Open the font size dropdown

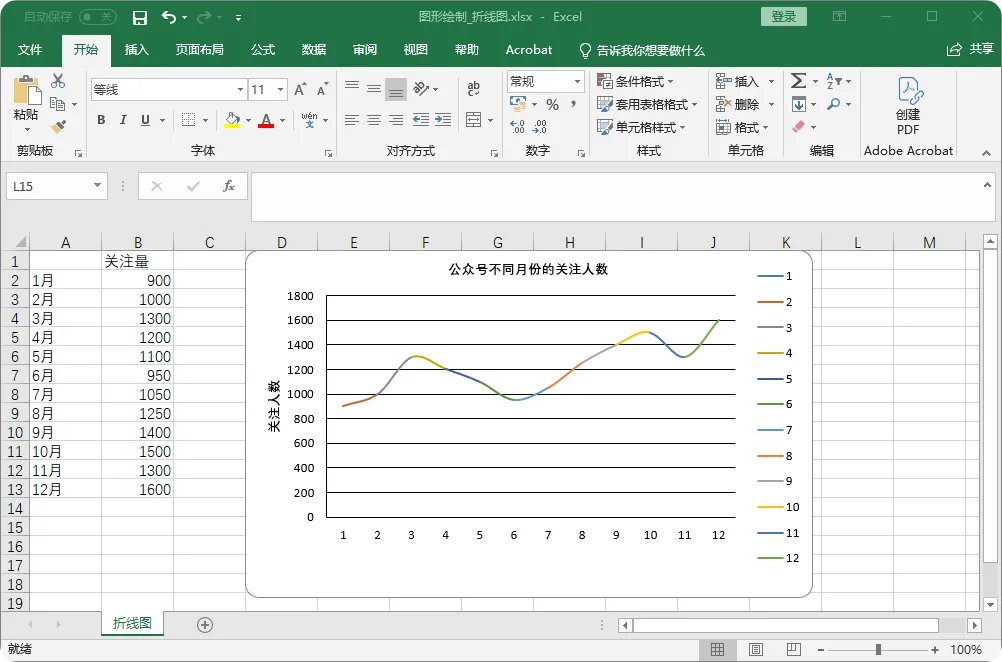[281, 89]
